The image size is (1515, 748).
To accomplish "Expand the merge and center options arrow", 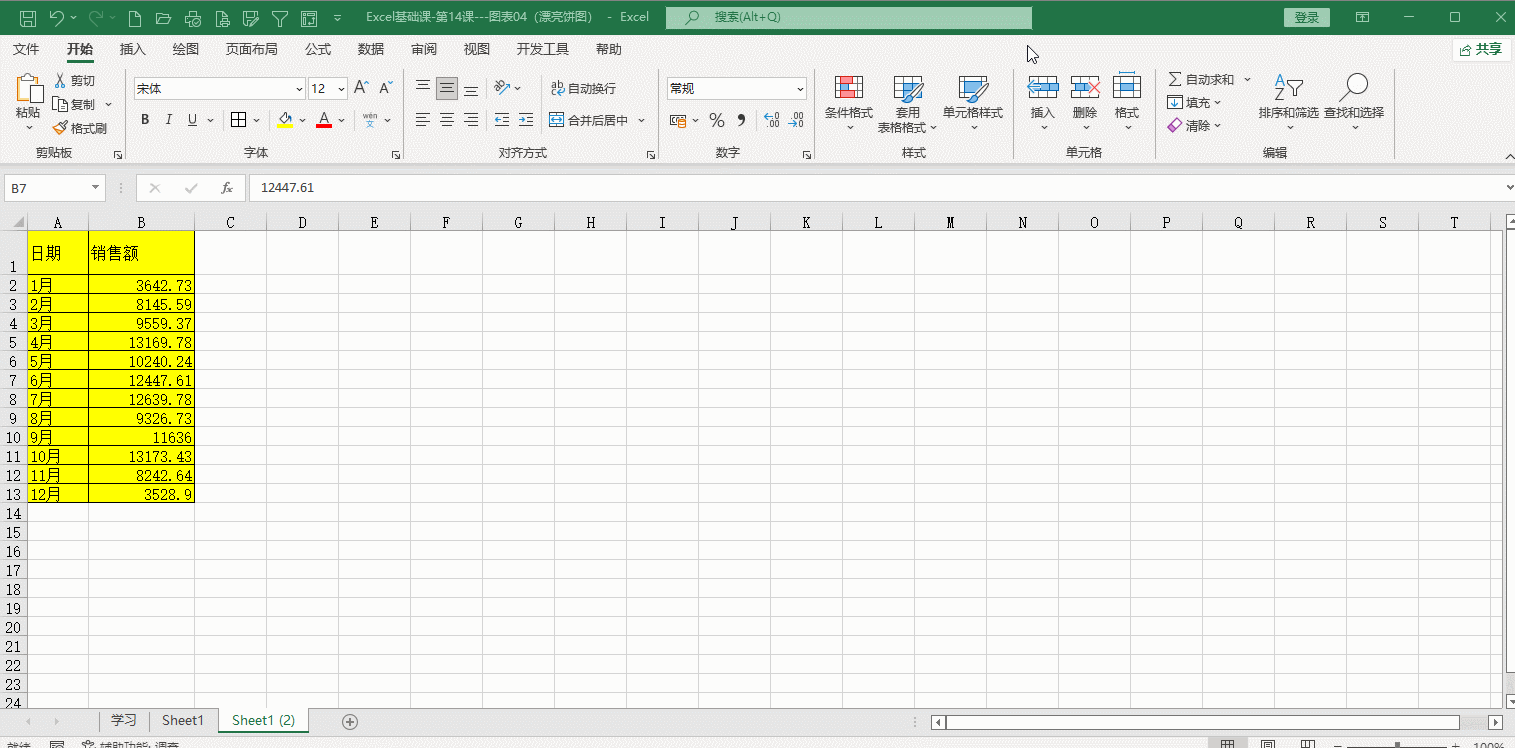I will click(x=642, y=120).
